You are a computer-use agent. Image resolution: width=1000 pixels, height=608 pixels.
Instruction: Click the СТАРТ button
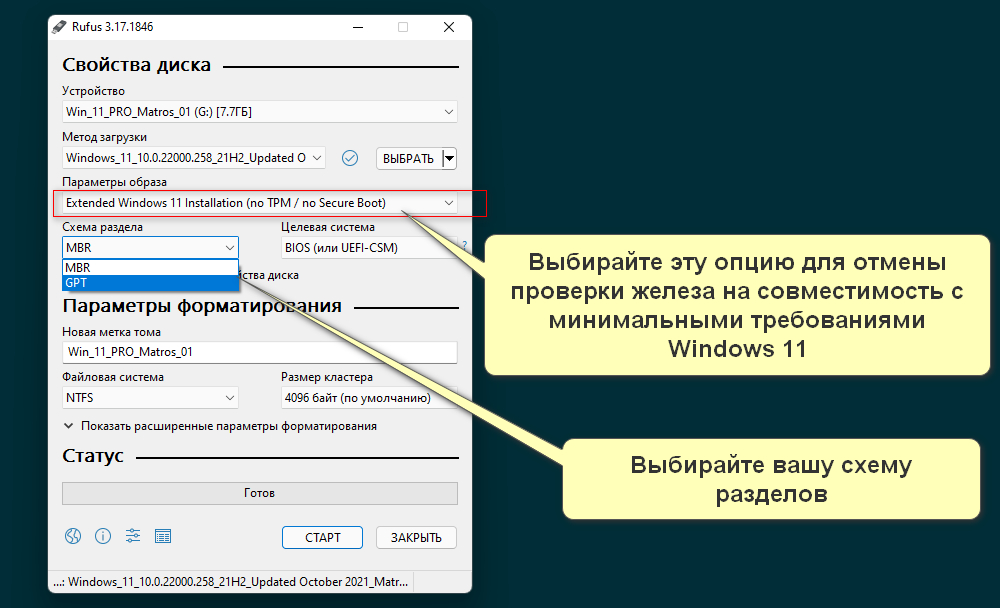click(x=322, y=537)
